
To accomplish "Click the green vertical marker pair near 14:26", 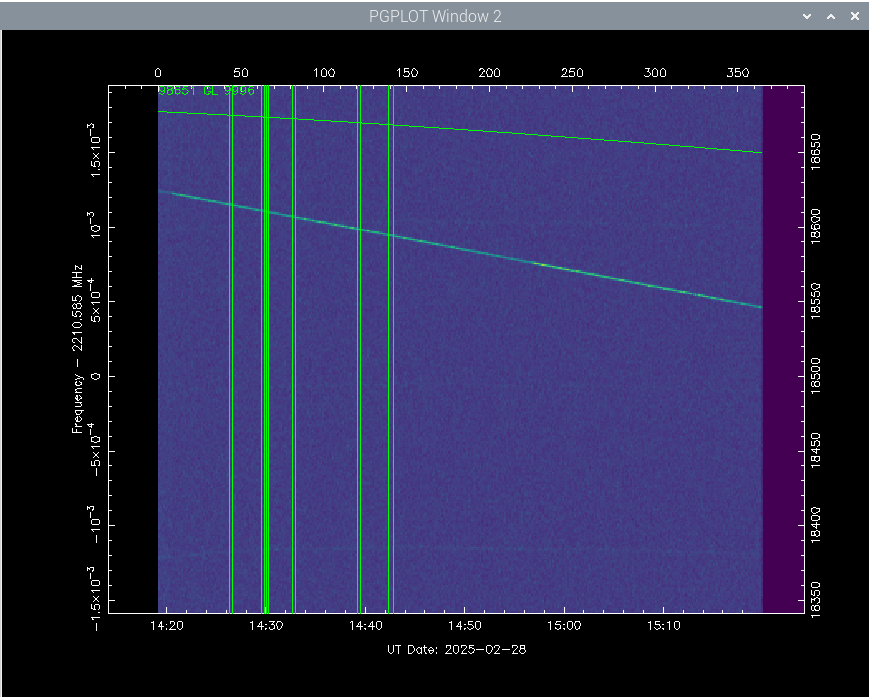I will pos(231,349).
